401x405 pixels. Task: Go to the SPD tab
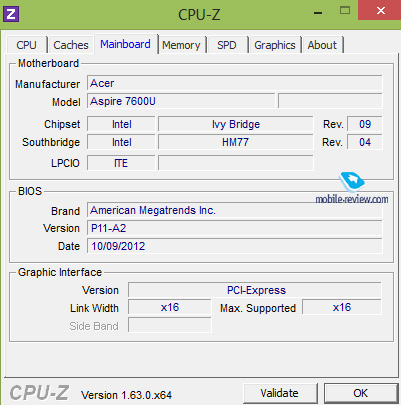tap(227, 45)
